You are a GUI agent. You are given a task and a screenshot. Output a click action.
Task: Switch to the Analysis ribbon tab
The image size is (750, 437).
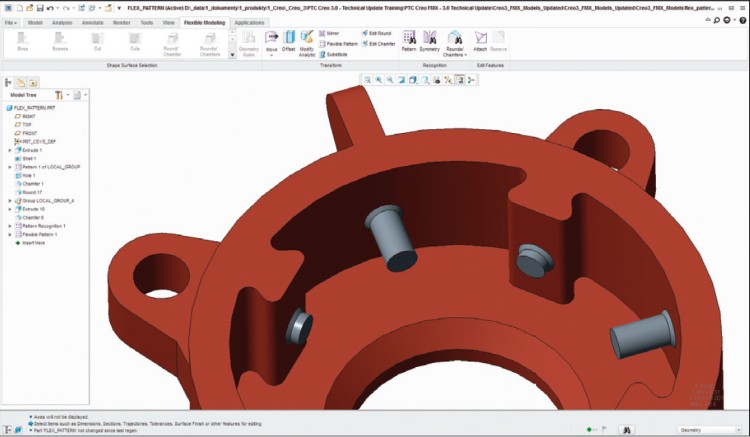coord(62,21)
